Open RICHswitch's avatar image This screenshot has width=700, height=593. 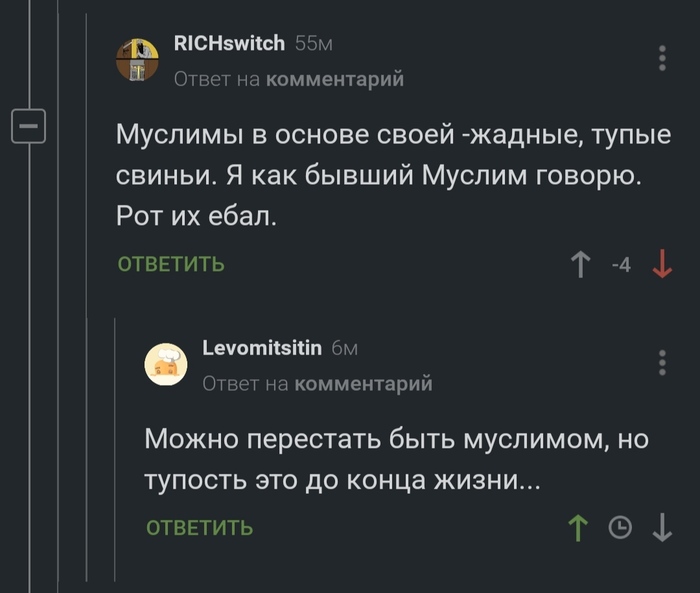point(138,59)
